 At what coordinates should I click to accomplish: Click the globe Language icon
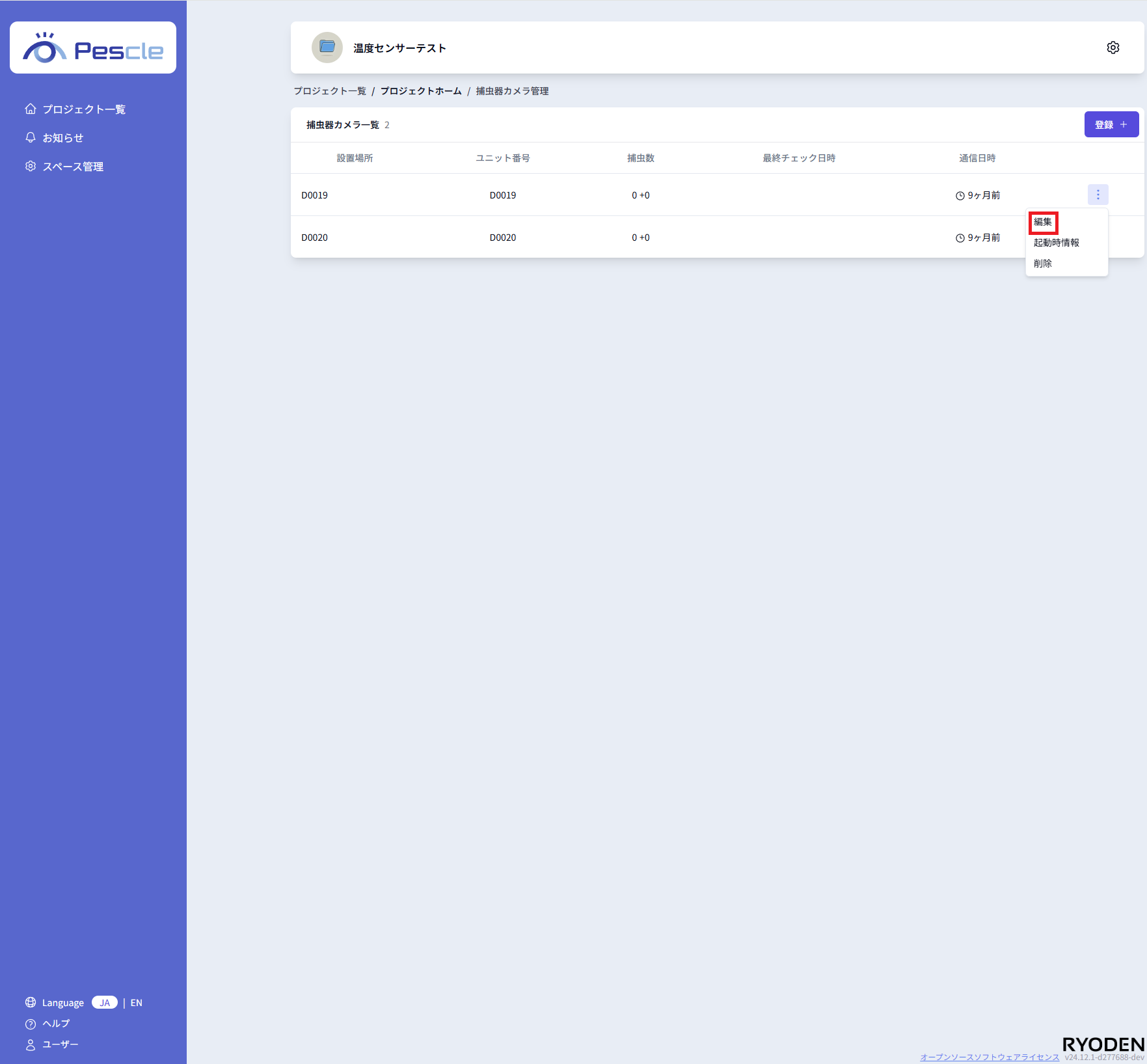click(x=31, y=1002)
